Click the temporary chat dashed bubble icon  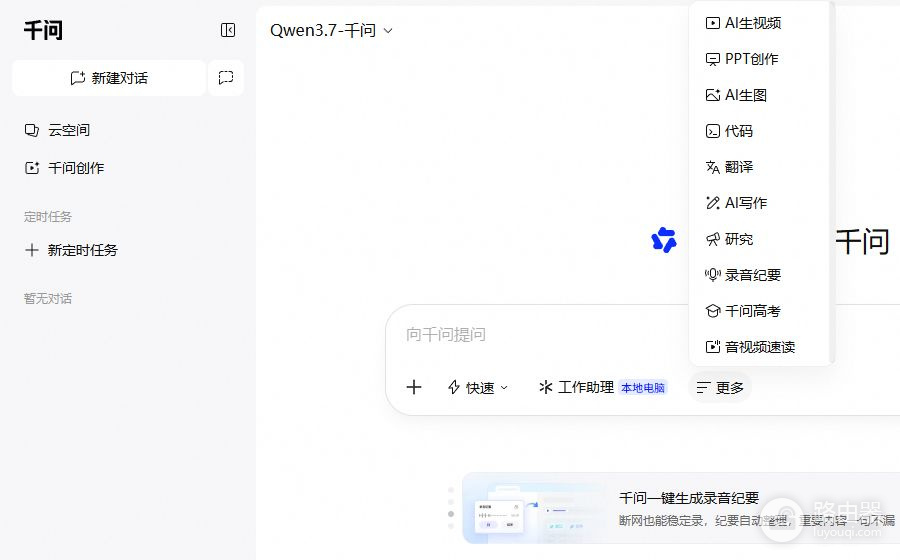(226, 78)
